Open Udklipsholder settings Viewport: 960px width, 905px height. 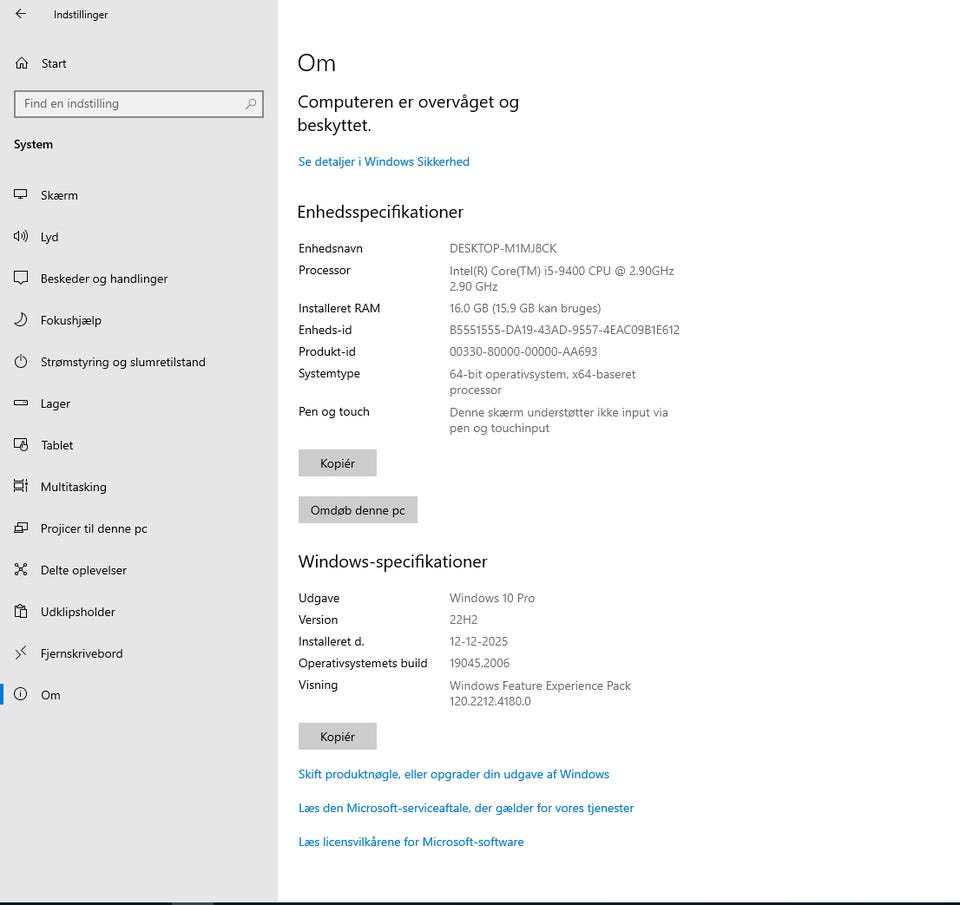click(138, 612)
